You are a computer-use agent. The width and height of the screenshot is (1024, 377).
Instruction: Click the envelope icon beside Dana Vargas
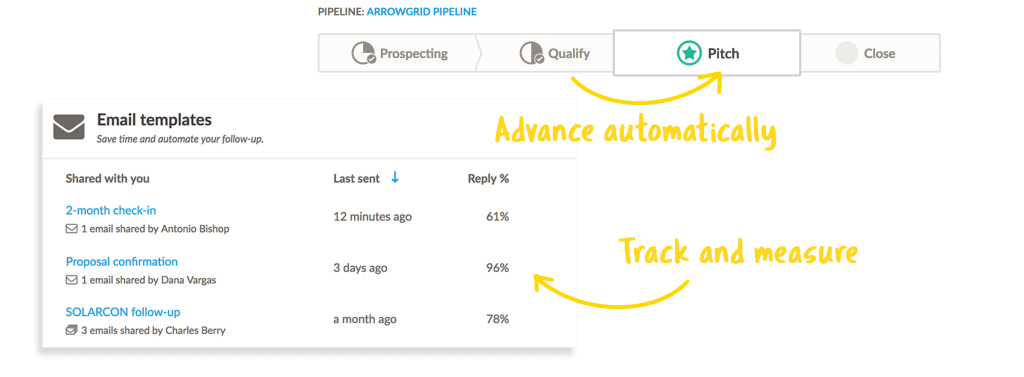[71, 280]
